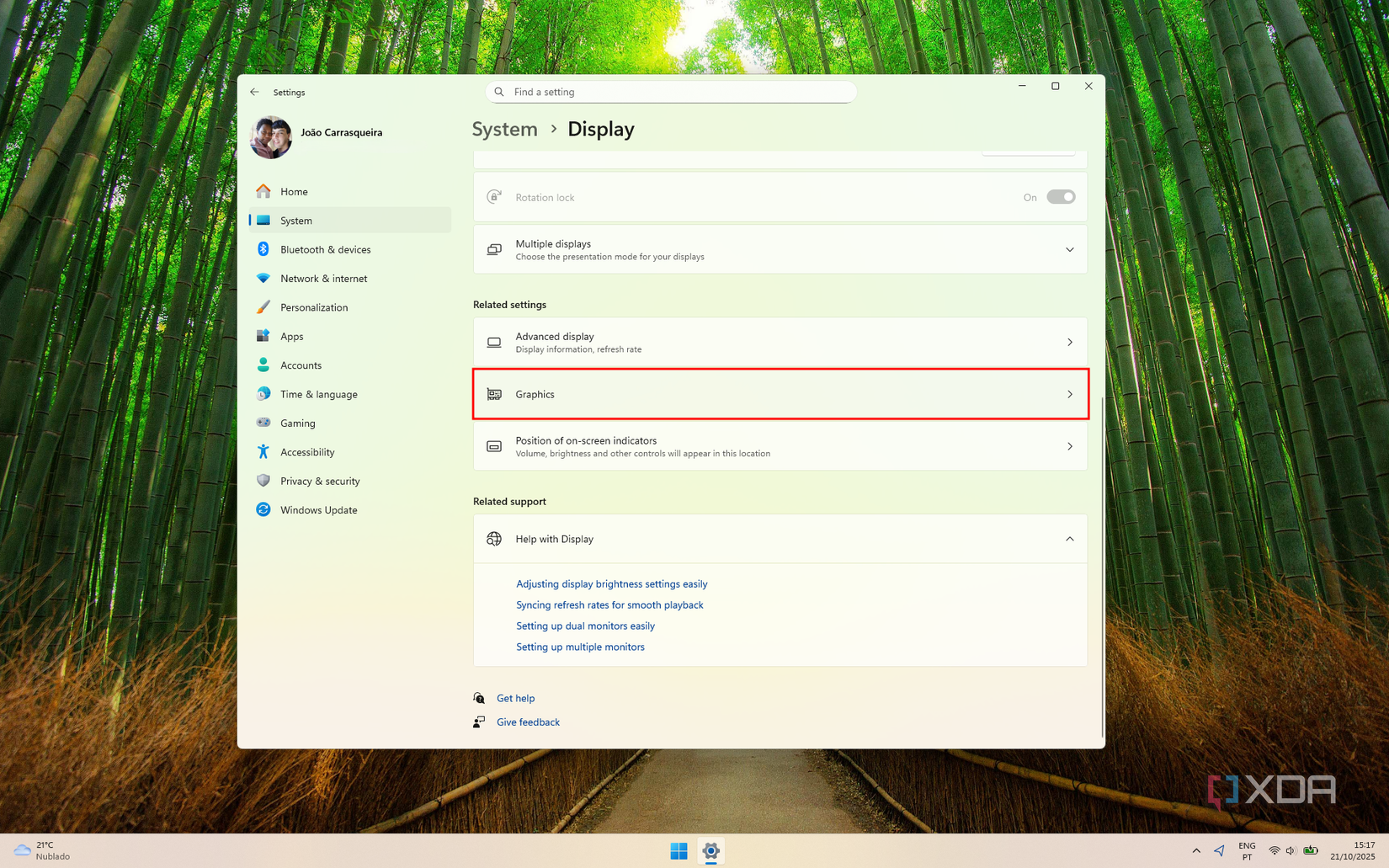Open Accessibility settings
1389x868 pixels.
pos(306,451)
